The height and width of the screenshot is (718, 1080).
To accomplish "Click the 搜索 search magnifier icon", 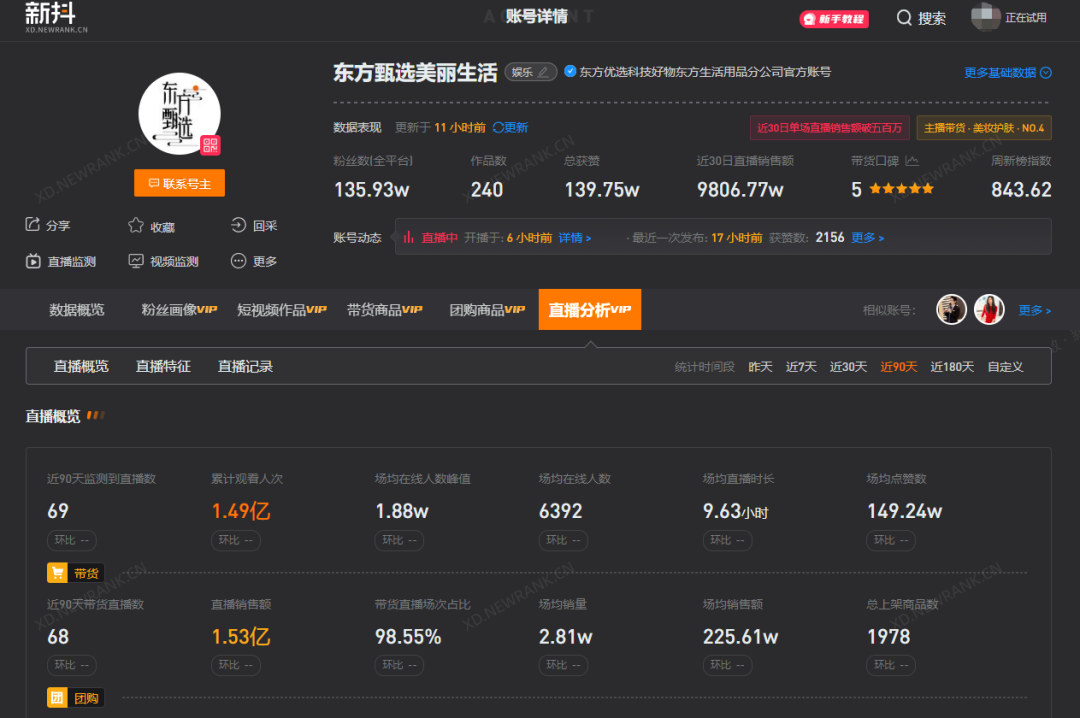I will [903, 18].
